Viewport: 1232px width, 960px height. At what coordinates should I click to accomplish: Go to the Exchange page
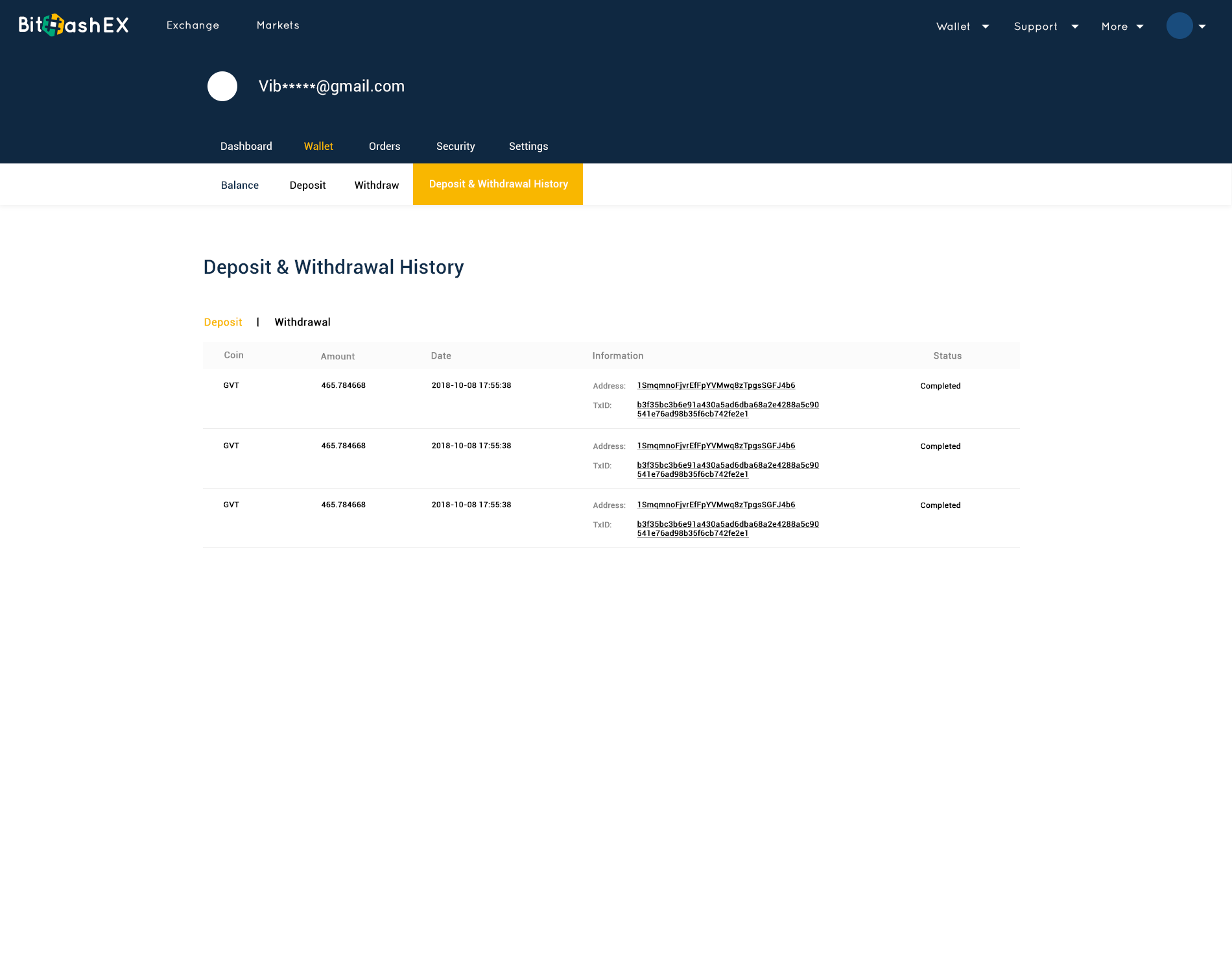[x=193, y=25]
